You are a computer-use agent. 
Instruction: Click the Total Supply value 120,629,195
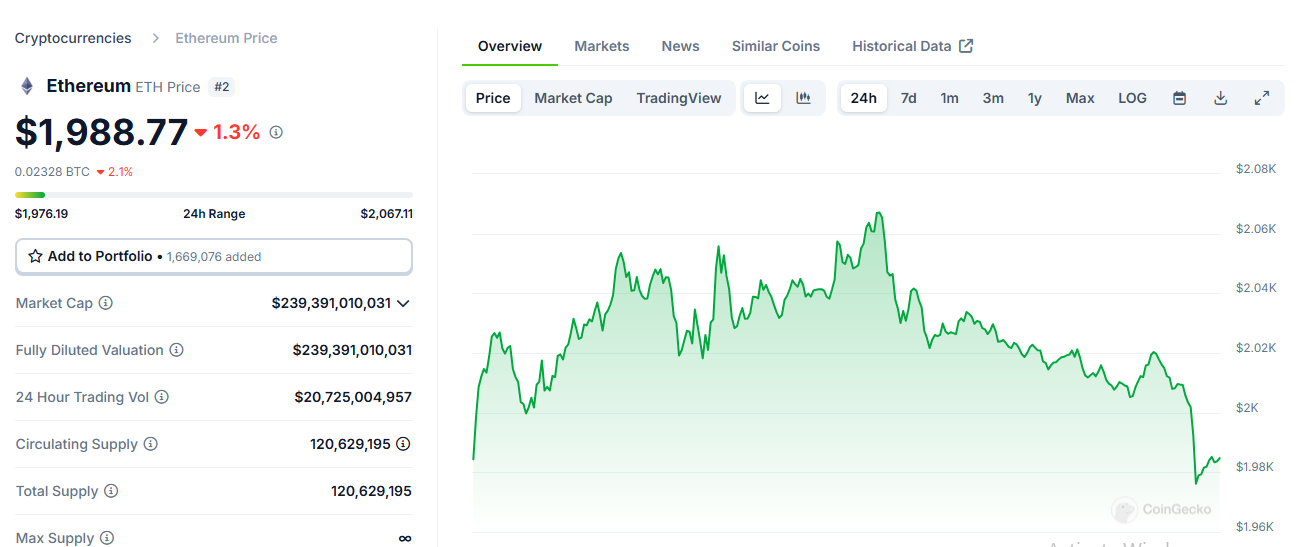371,491
